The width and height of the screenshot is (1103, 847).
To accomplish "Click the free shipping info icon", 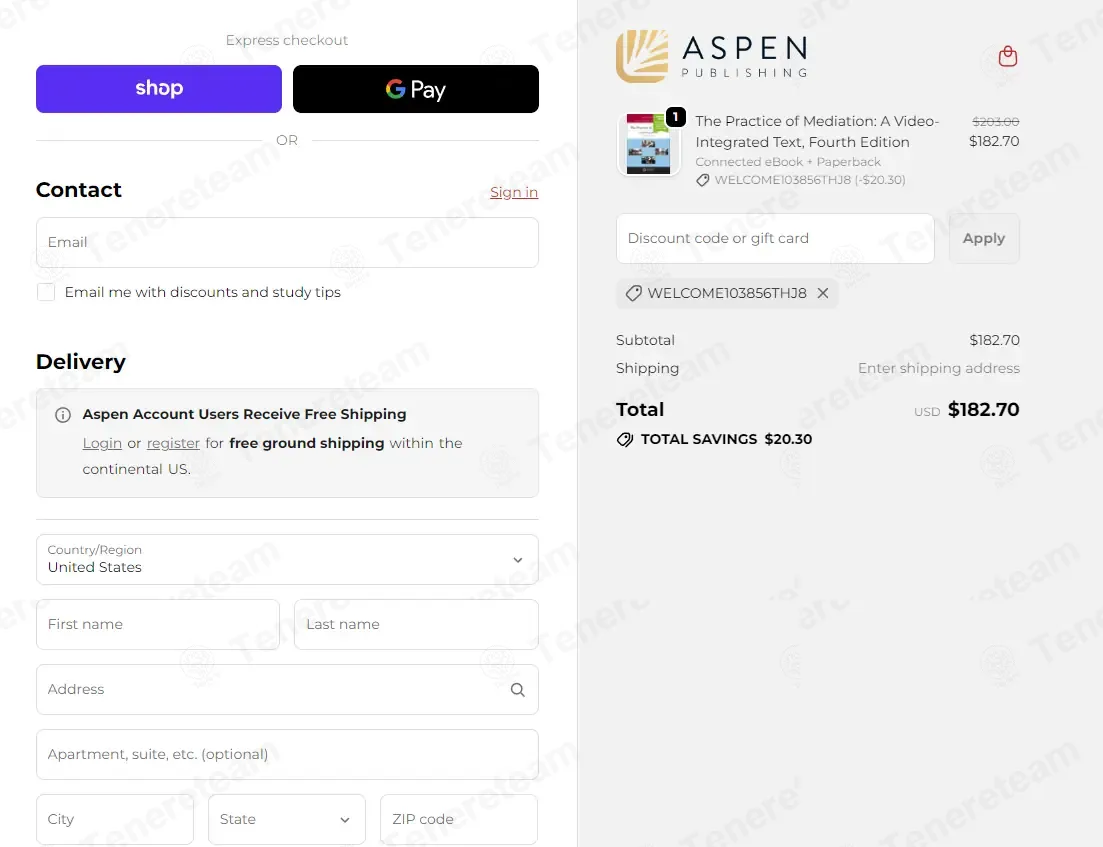I will click(63, 414).
